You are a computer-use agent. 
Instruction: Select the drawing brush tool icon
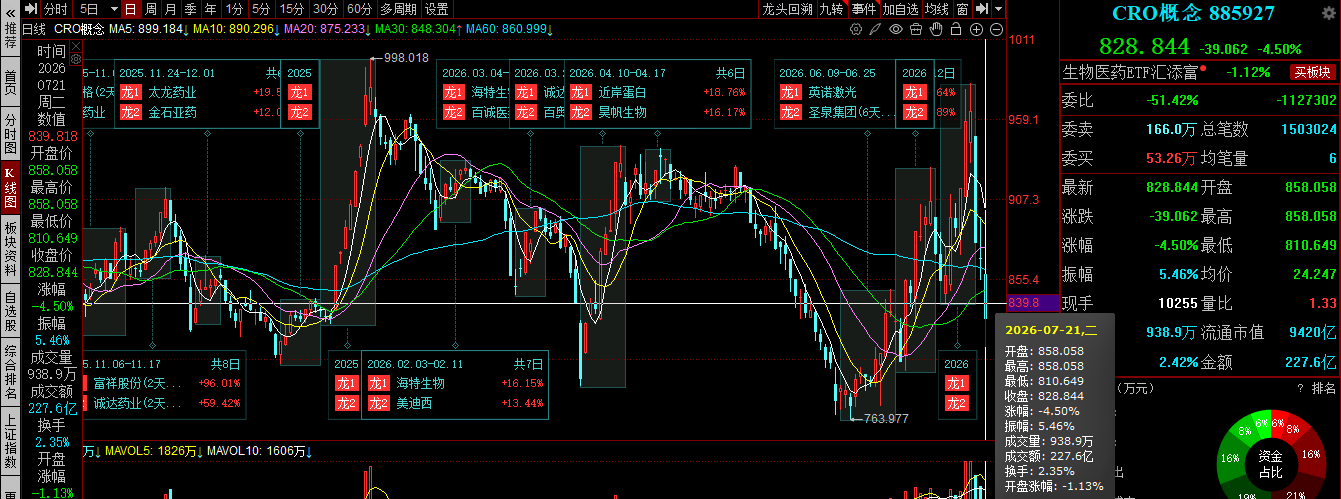(x=874, y=29)
